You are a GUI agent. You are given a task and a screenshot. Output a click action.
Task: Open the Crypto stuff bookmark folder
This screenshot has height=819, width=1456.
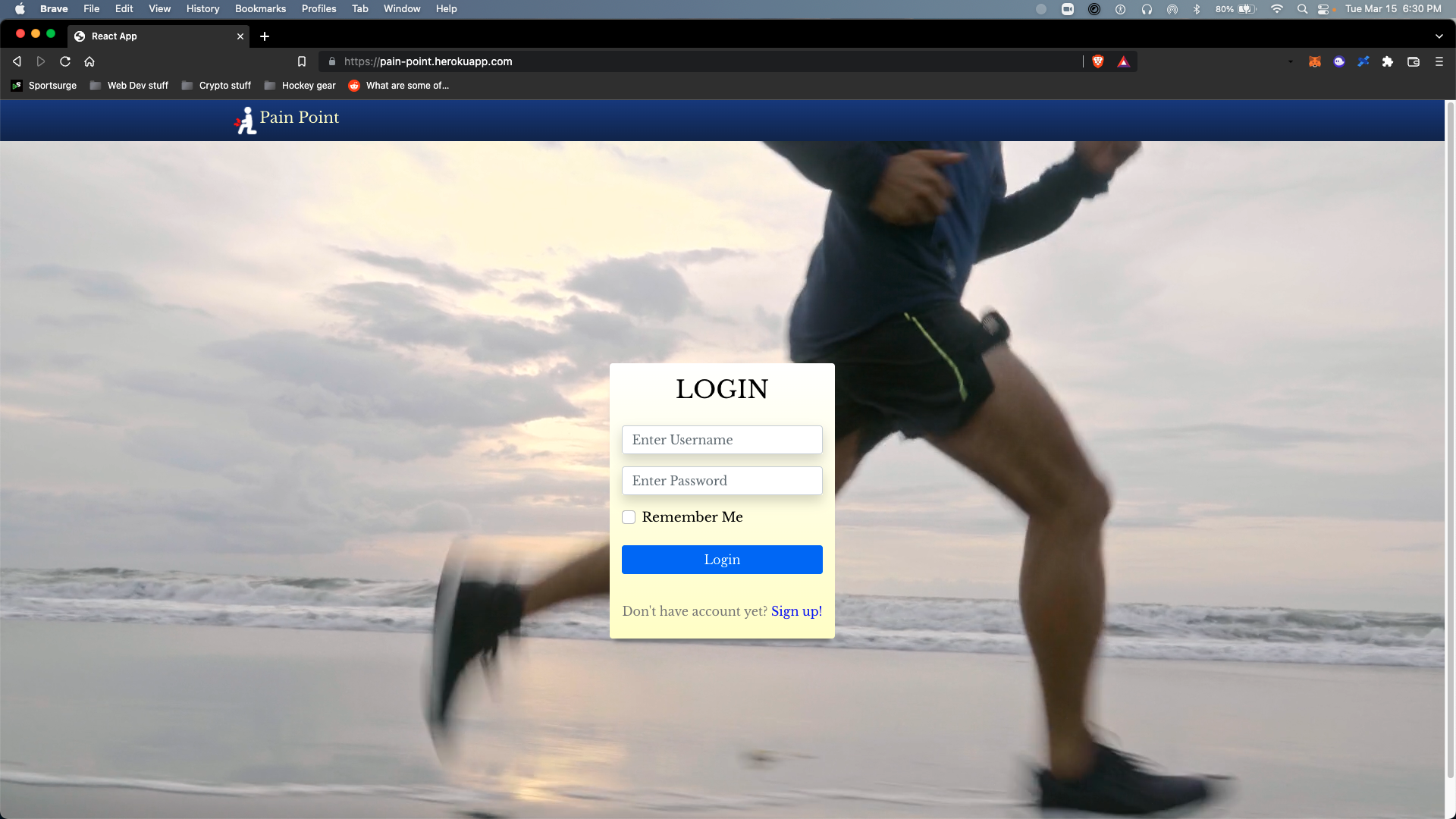pos(216,86)
